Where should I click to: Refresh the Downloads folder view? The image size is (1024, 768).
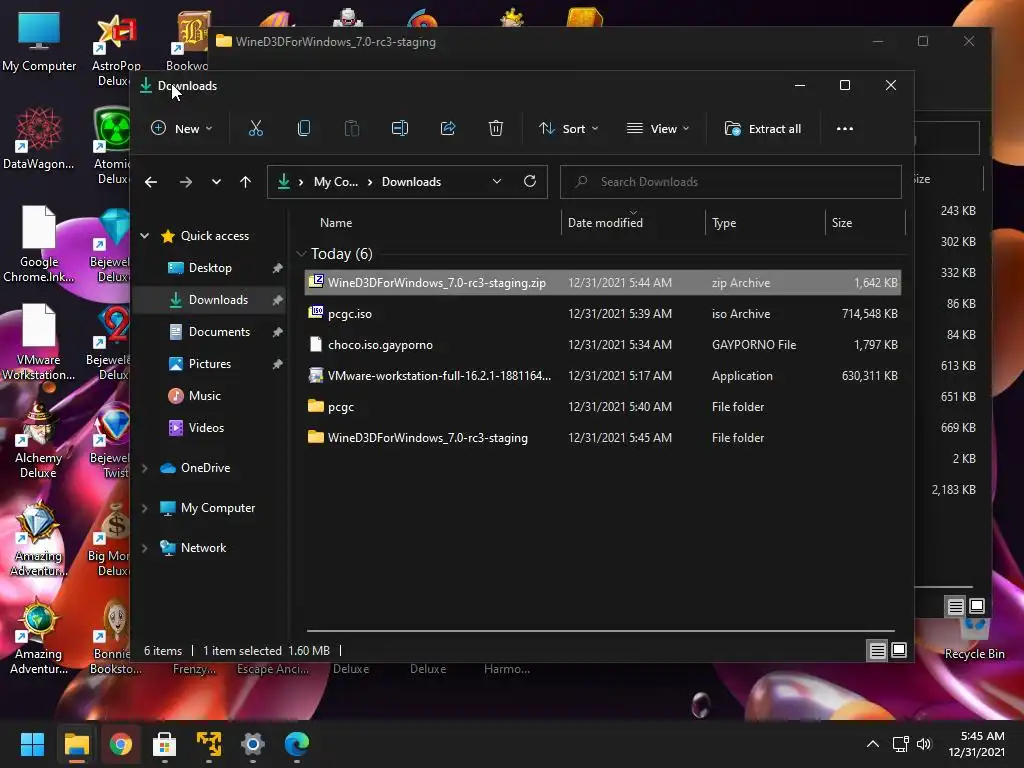tap(530, 182)
